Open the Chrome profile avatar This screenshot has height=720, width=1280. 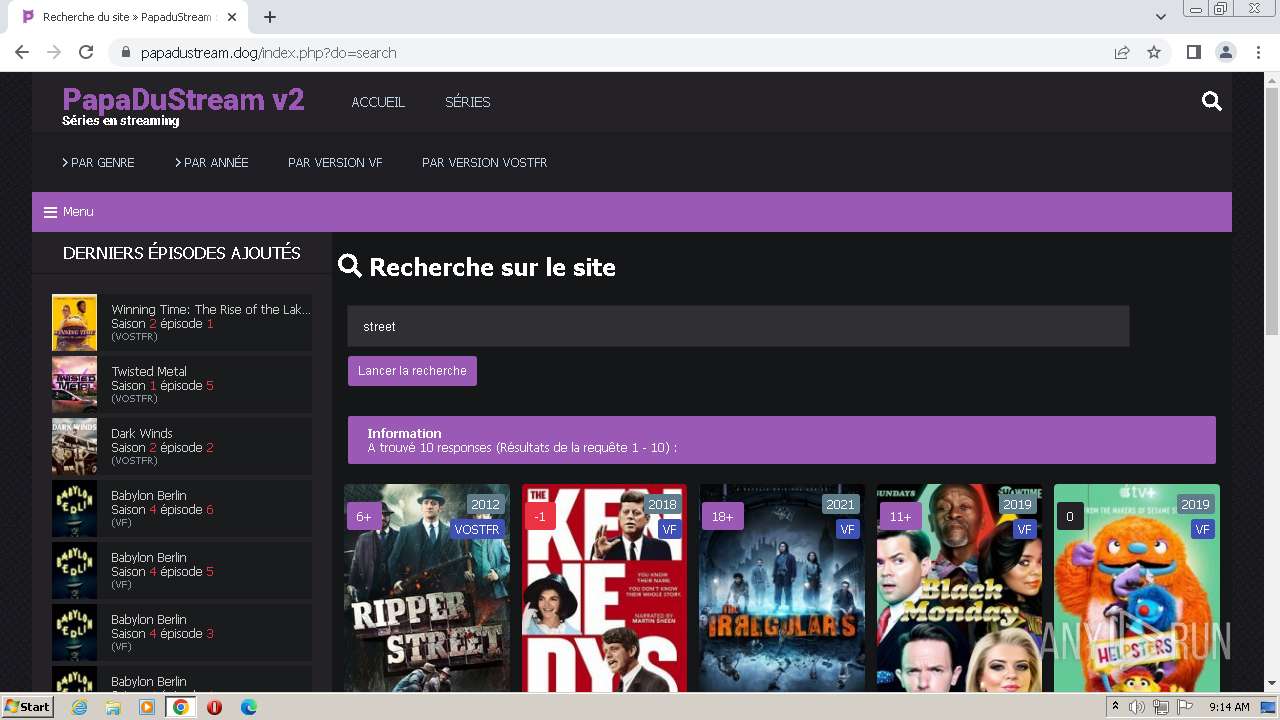tap(1225, 52)
